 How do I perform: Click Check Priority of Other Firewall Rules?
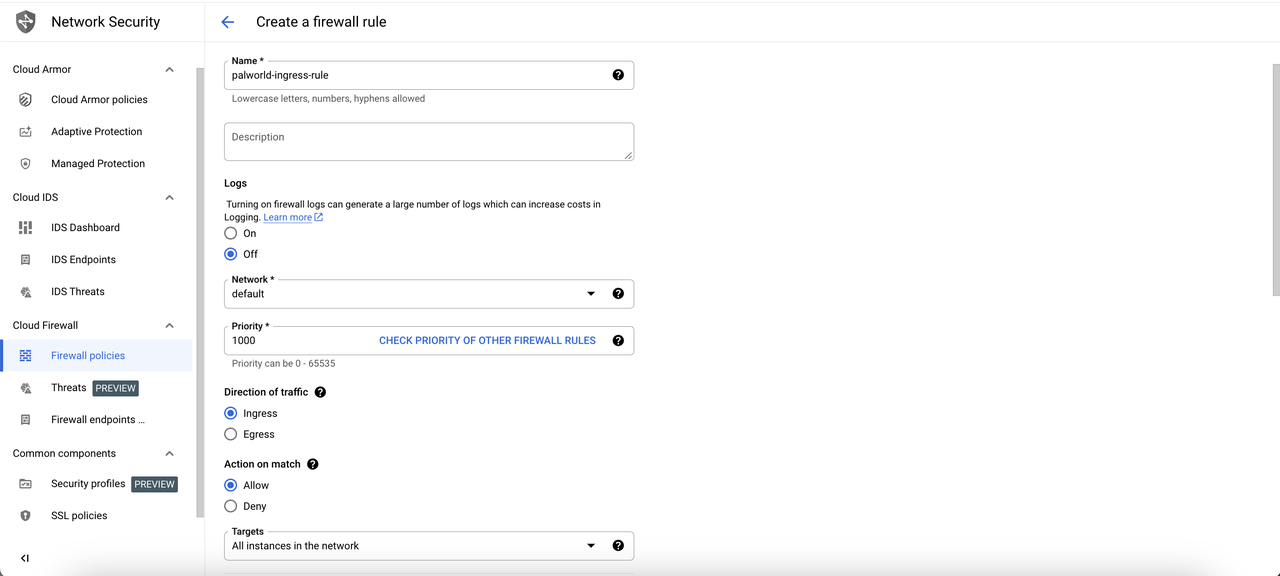coord(487,340)
